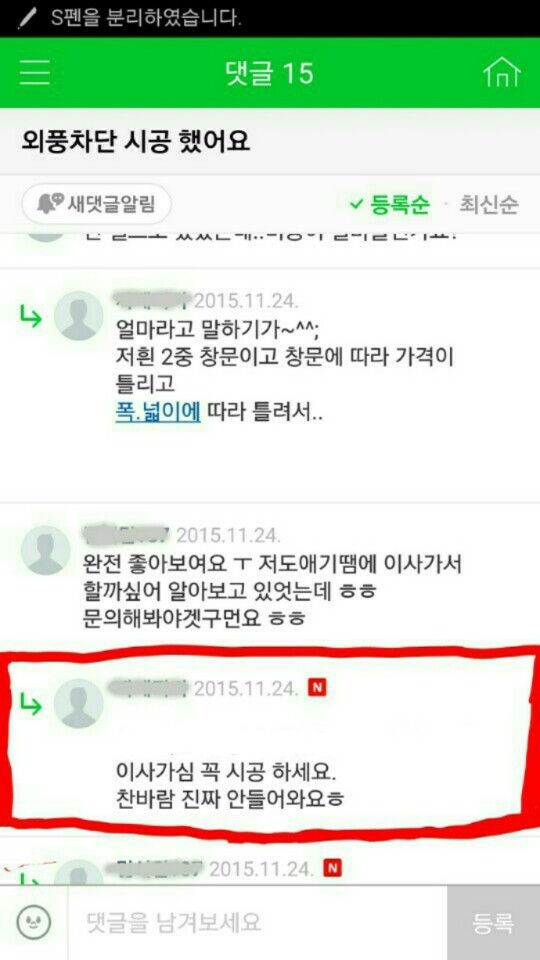Tap the 댓글 15 header title
Screen dimensions: 540x960
pyautogui.click(x=269, y=73)
